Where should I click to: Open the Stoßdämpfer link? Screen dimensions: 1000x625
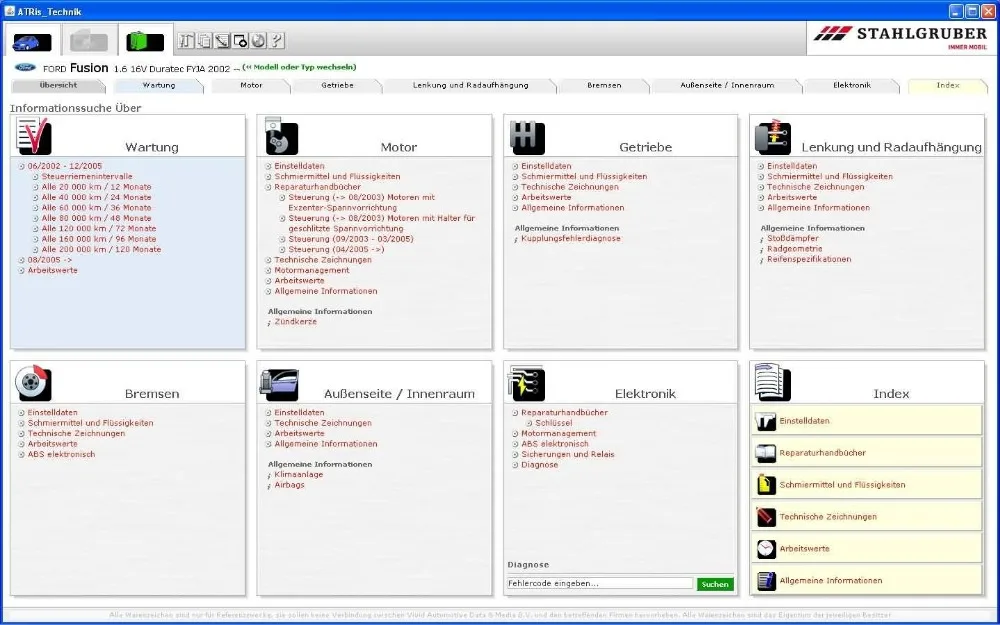click(x=793, y=239)
